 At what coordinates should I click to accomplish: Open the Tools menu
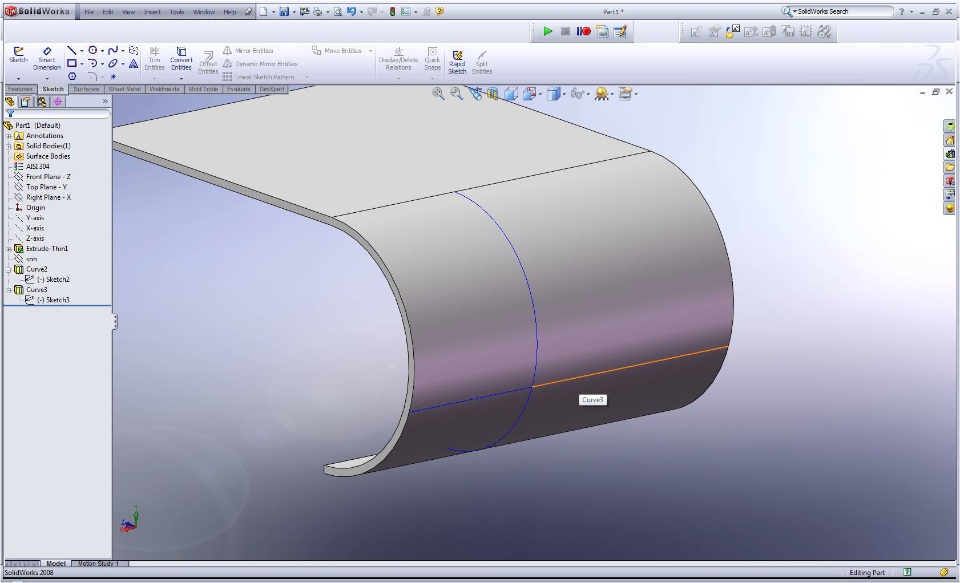177,12
